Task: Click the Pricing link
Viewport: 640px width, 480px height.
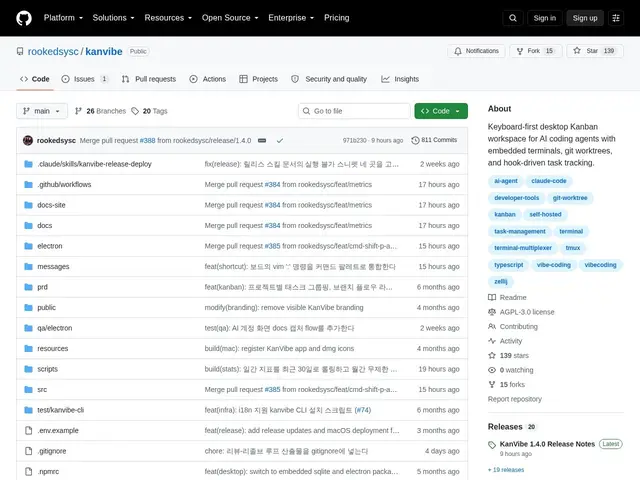Action: (337, 18)
